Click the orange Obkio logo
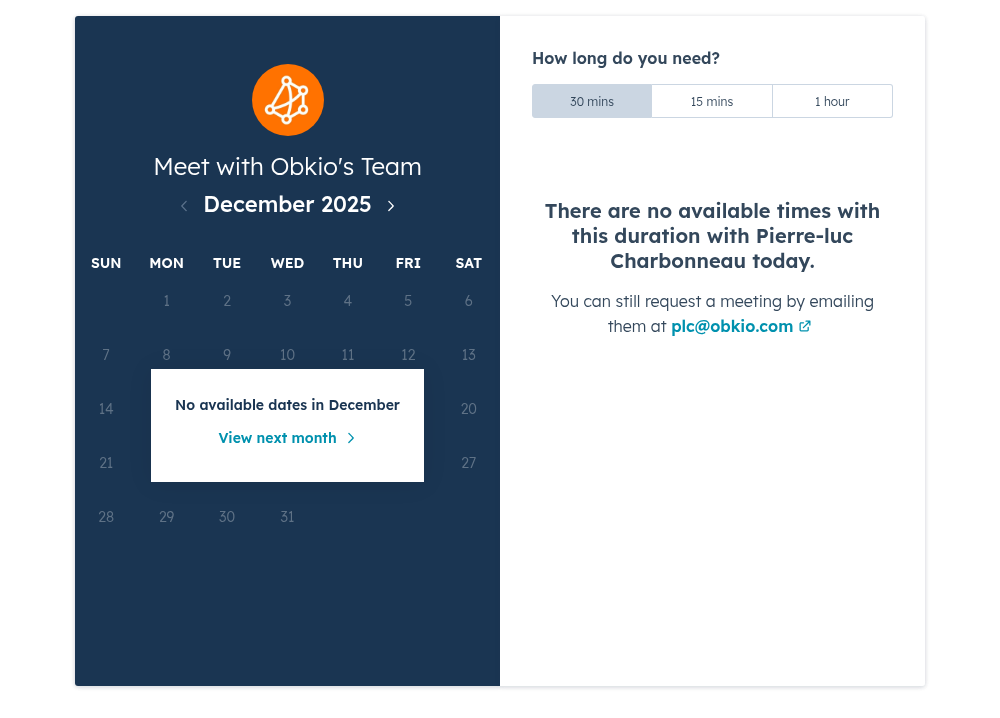This screenshot has height=718, width=1000. click(x=288, y=100)
